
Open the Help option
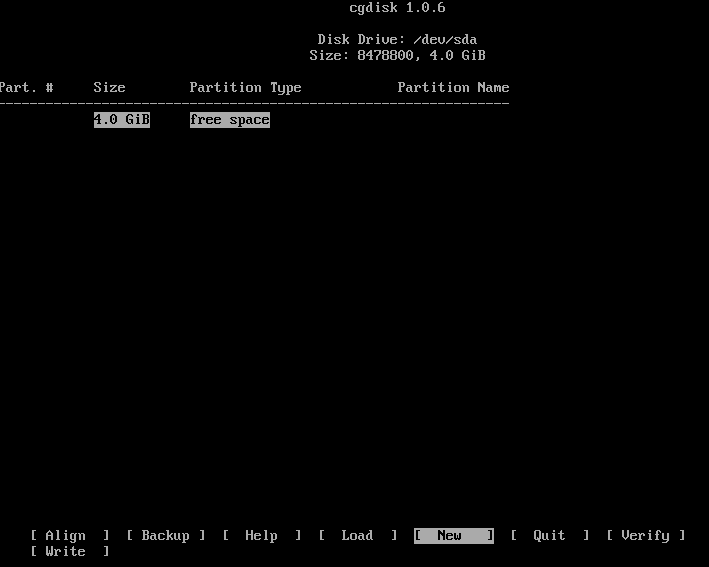pos(262,535)
